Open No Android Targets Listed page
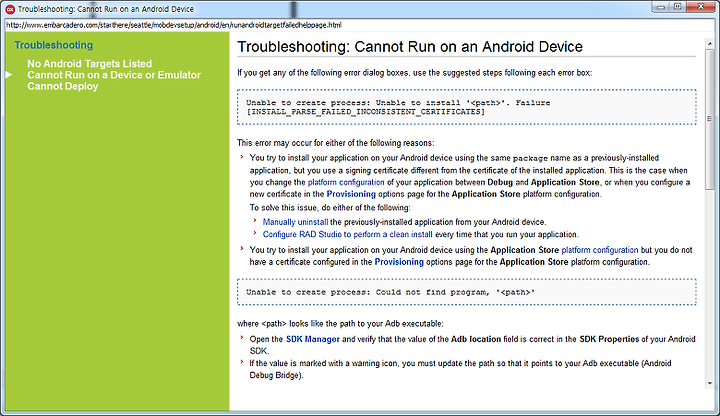 pos(90,64)
